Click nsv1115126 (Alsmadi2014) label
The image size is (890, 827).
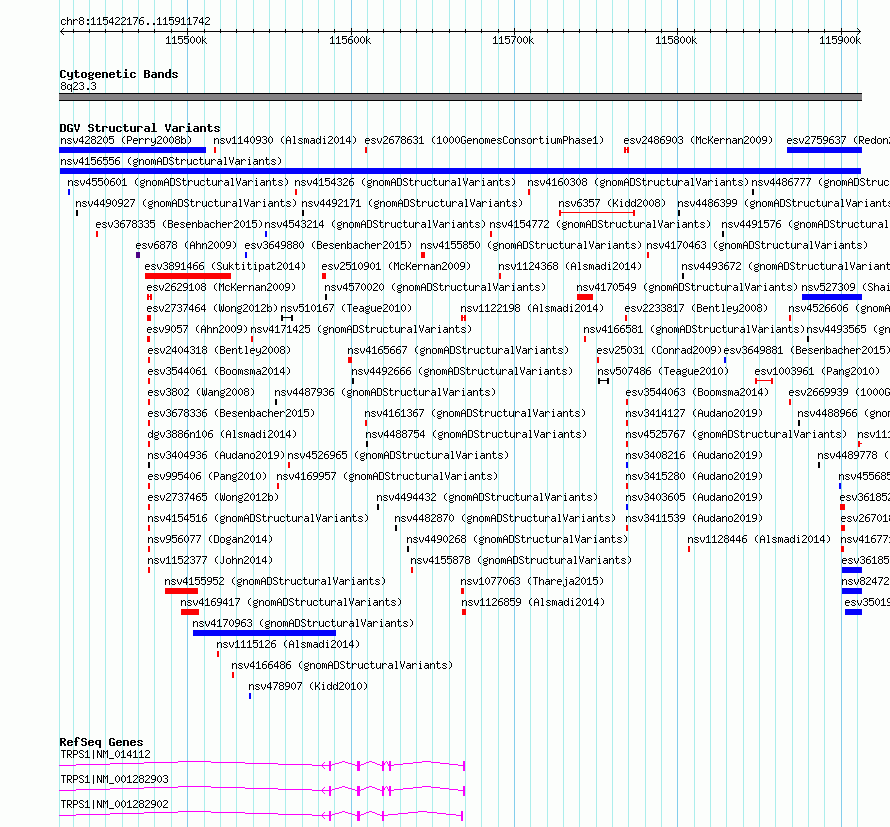click(x=288, y=644)
